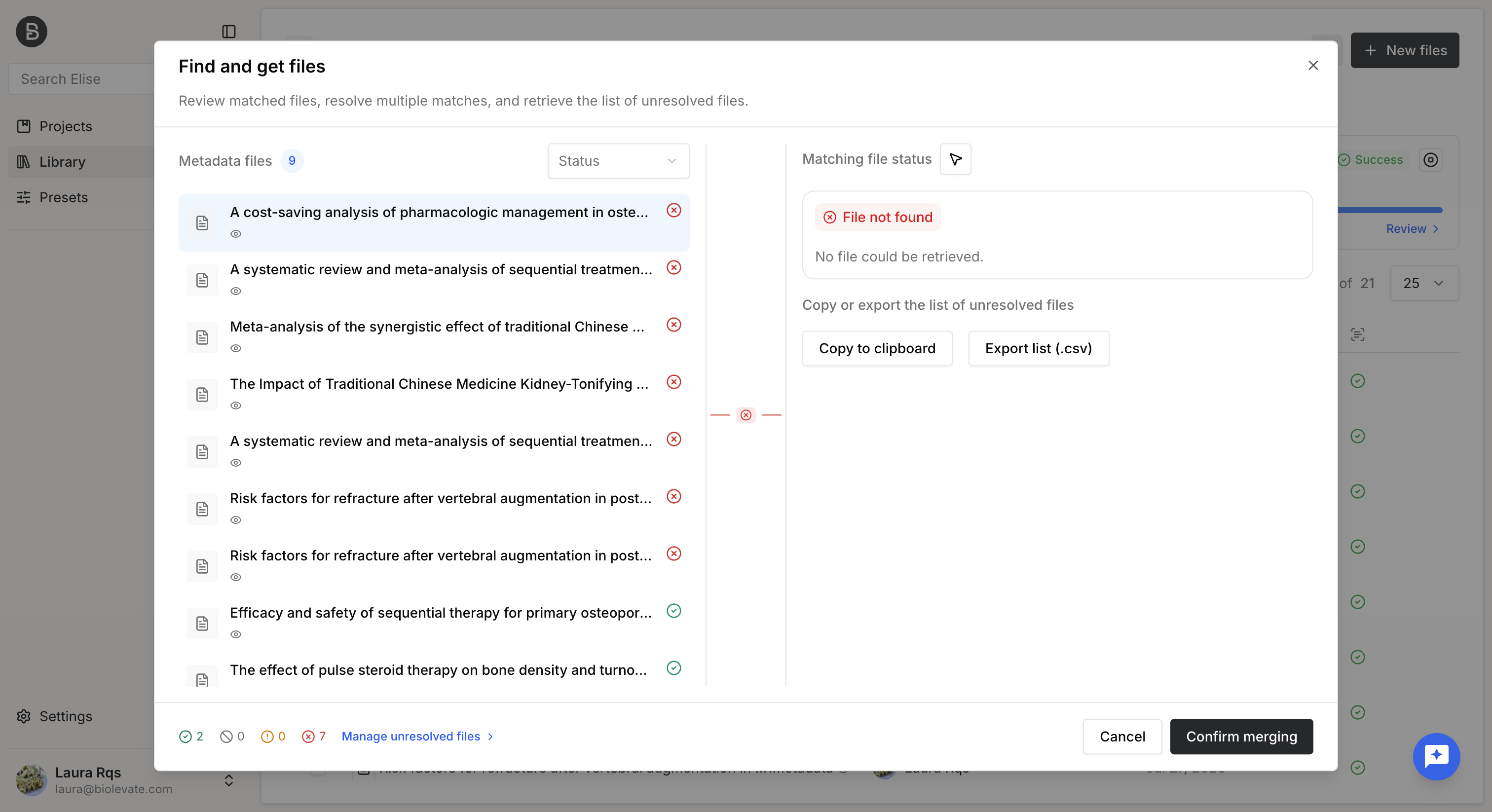Click Copy to clipboard button
The width and height of the screenshot is (1492, 812).
877,349
